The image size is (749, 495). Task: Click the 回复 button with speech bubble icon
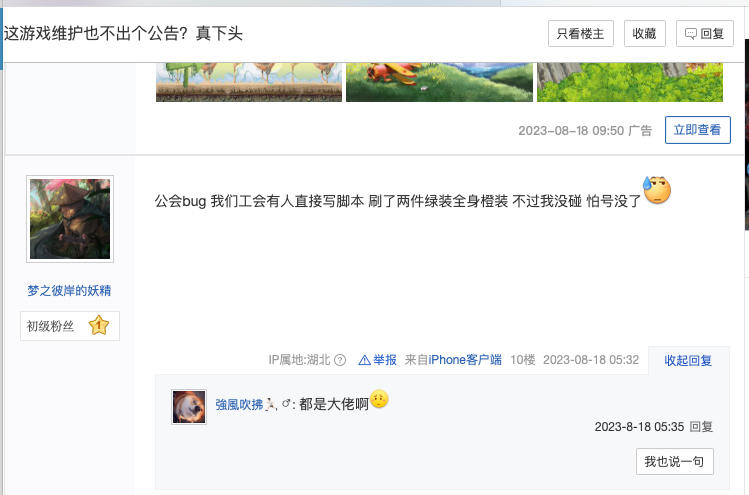tap(705, 33)
